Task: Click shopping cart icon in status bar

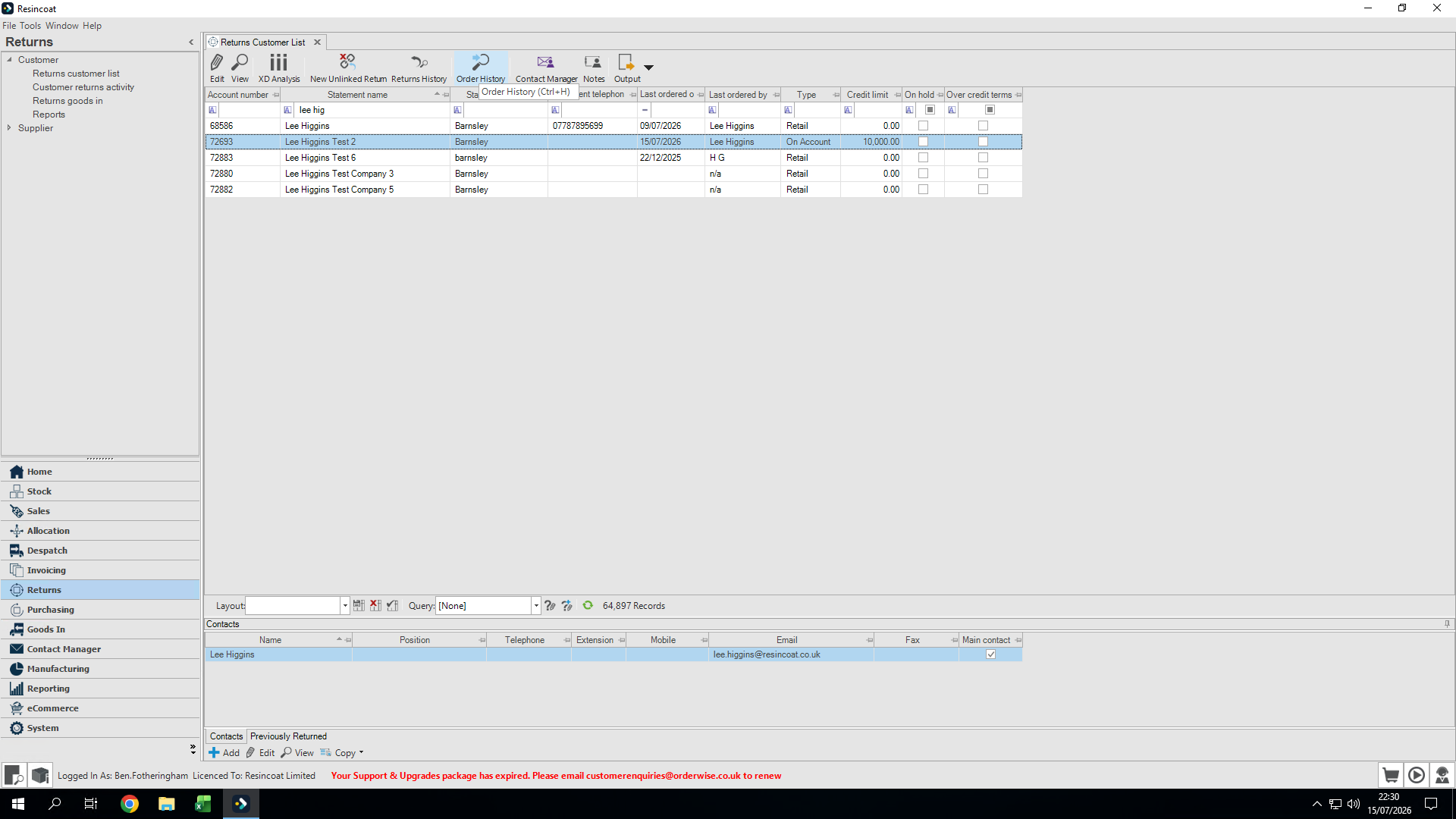Action: pyautogui.click(x=1391, y=775)
